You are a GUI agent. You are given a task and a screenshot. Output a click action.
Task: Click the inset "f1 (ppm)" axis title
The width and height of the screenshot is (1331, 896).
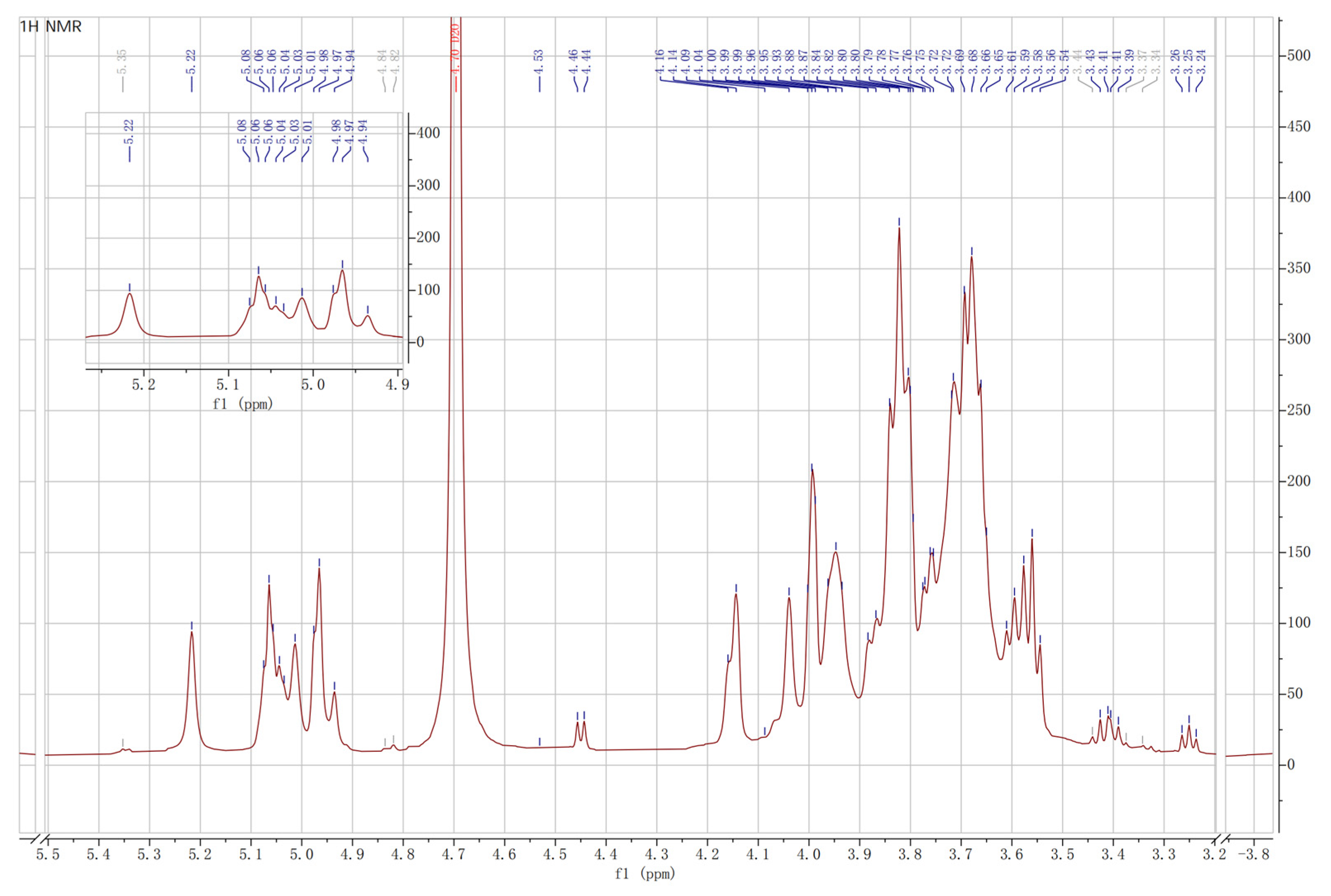click(242, 404)
